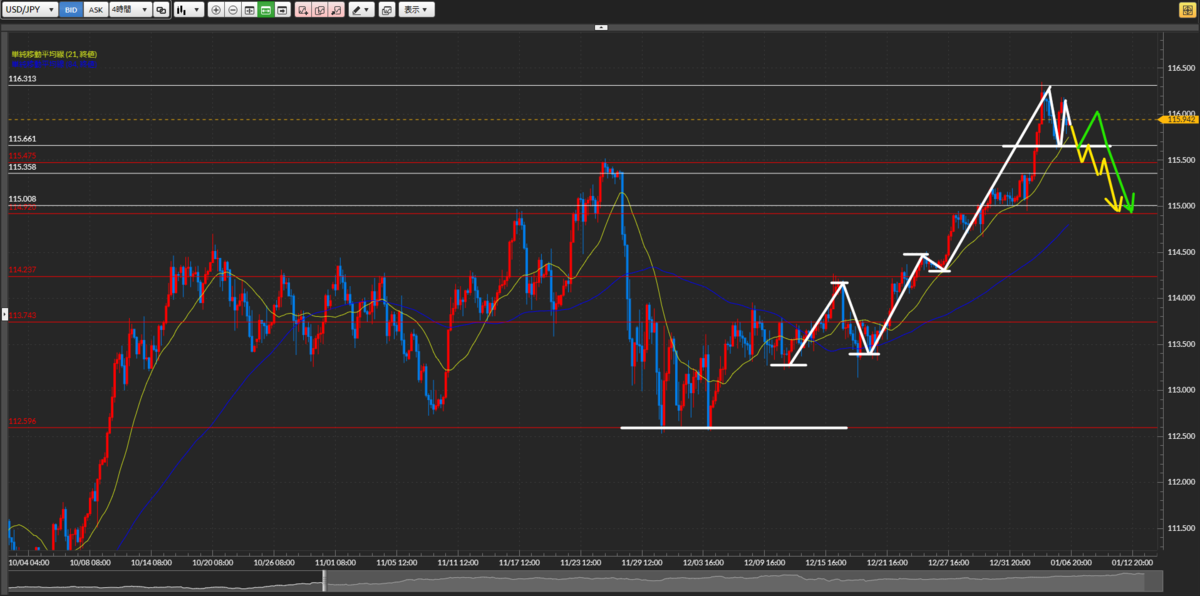Click the 115.358 horizontal line label
Viewport: 1200px width, 596px height.
(x=22, y=167)
